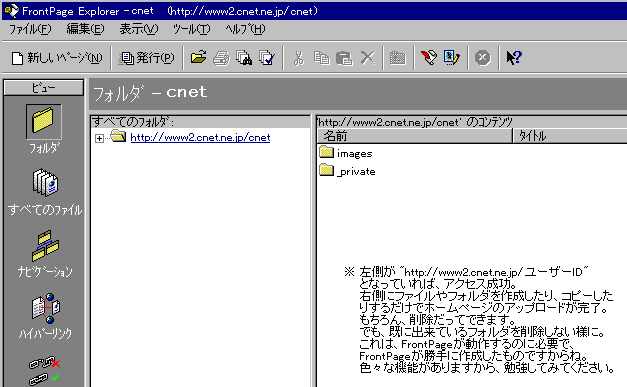Click the FrontPage Explorer title bar icon
Image resolution: width=627 pixels, height=387 pixels.
coord(11,11)
